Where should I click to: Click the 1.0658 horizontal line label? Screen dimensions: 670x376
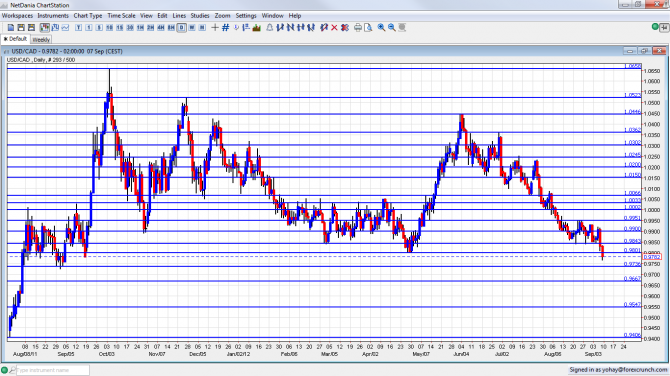633,66
